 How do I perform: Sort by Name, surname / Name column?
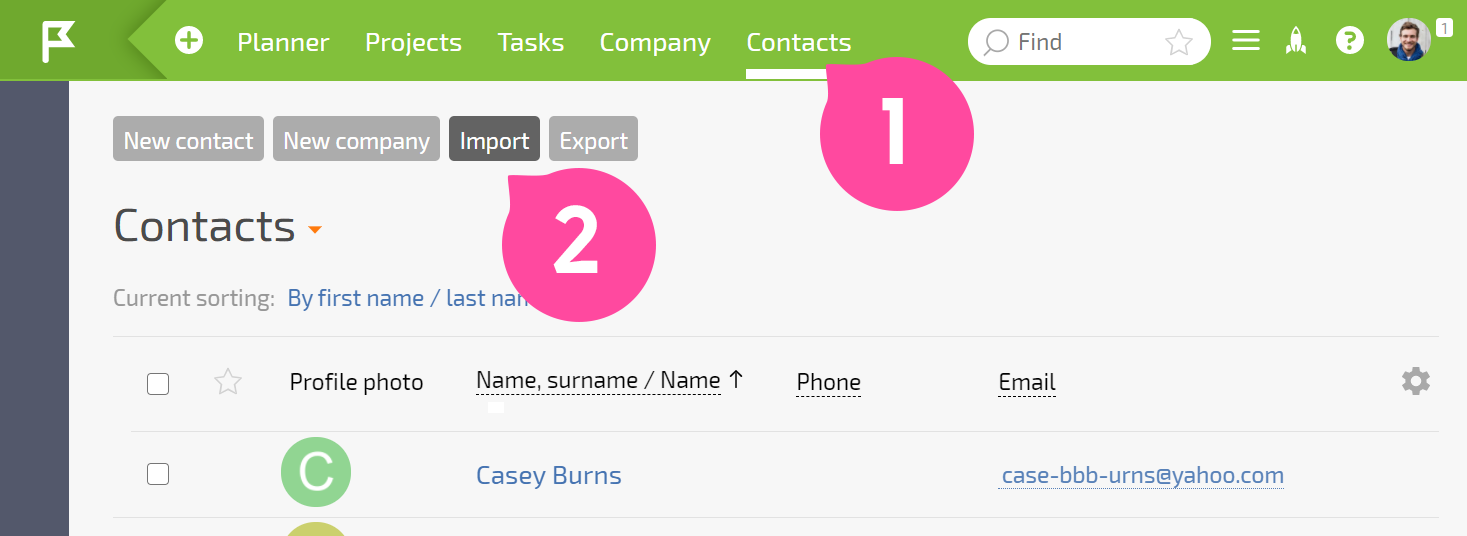click(x=598, y=381)
